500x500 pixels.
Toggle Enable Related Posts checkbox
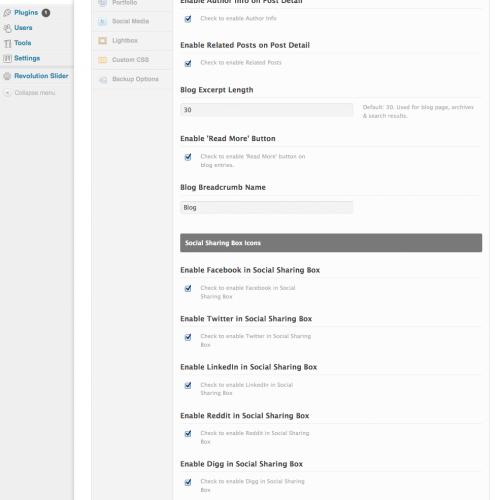pos(188,63)
